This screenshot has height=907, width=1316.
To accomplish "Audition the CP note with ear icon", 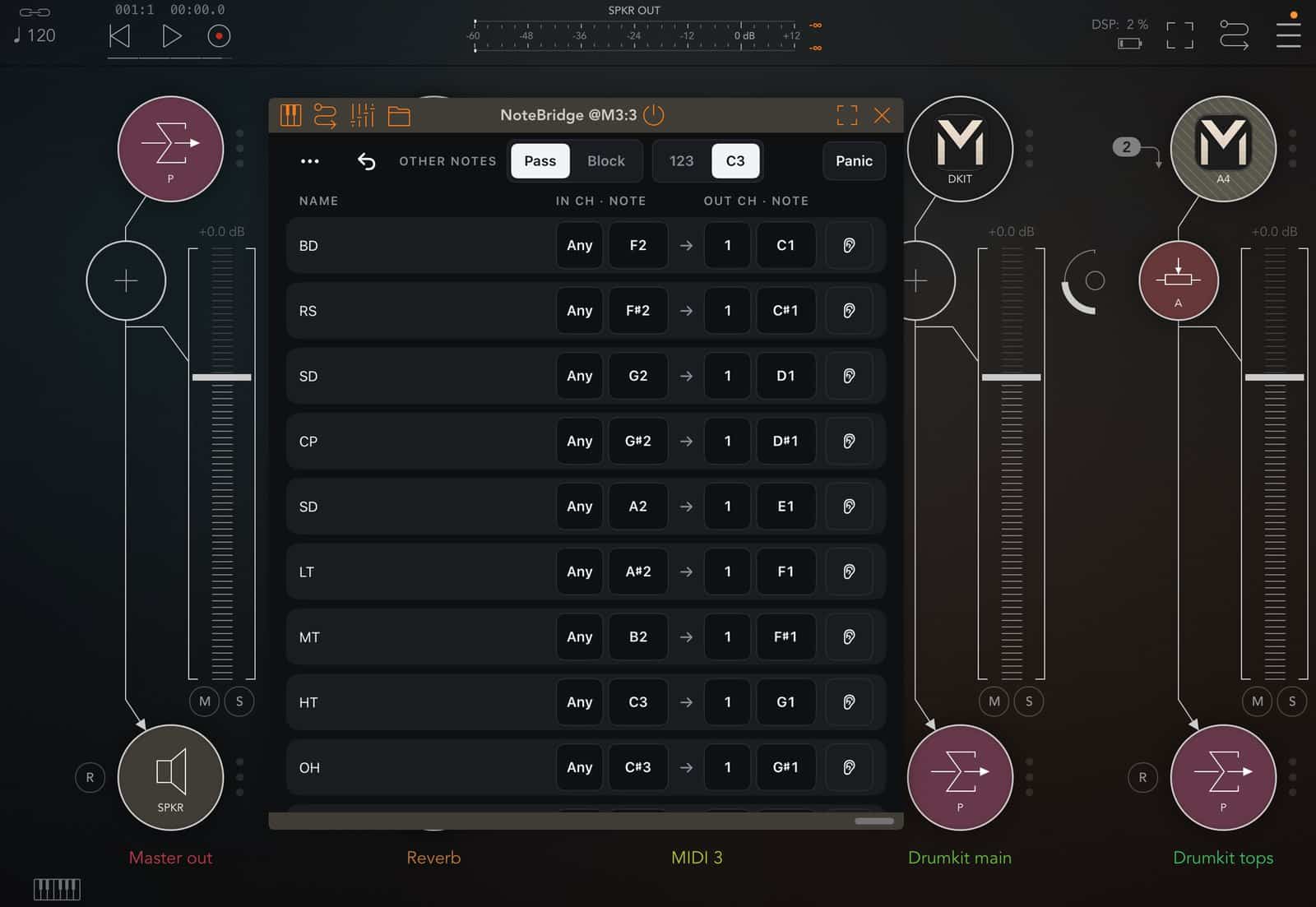I will pyautogui.click(x=849, y=442).
